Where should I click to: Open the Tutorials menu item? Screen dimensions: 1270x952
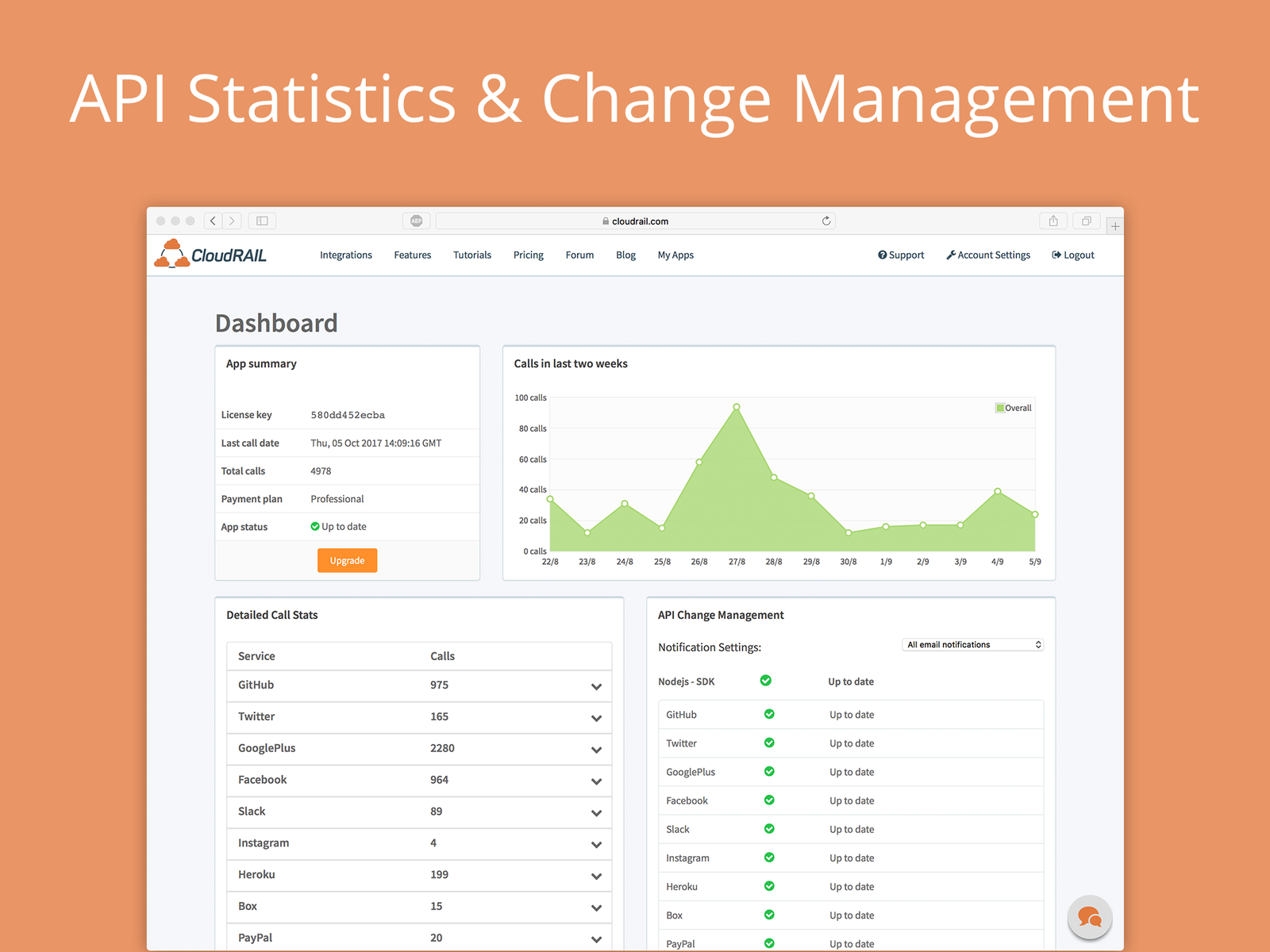(x=472, y=255)
